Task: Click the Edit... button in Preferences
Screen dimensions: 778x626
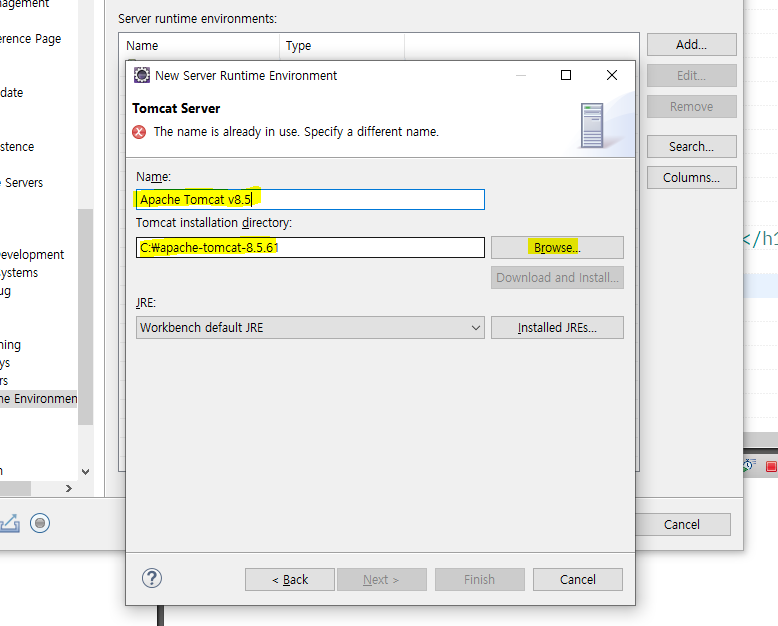Action: pos(692,75)
